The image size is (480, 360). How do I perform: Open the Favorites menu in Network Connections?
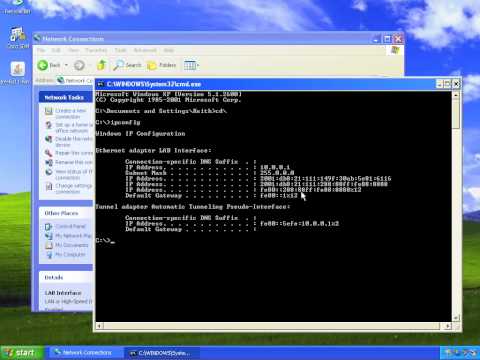tap(96, 50)
